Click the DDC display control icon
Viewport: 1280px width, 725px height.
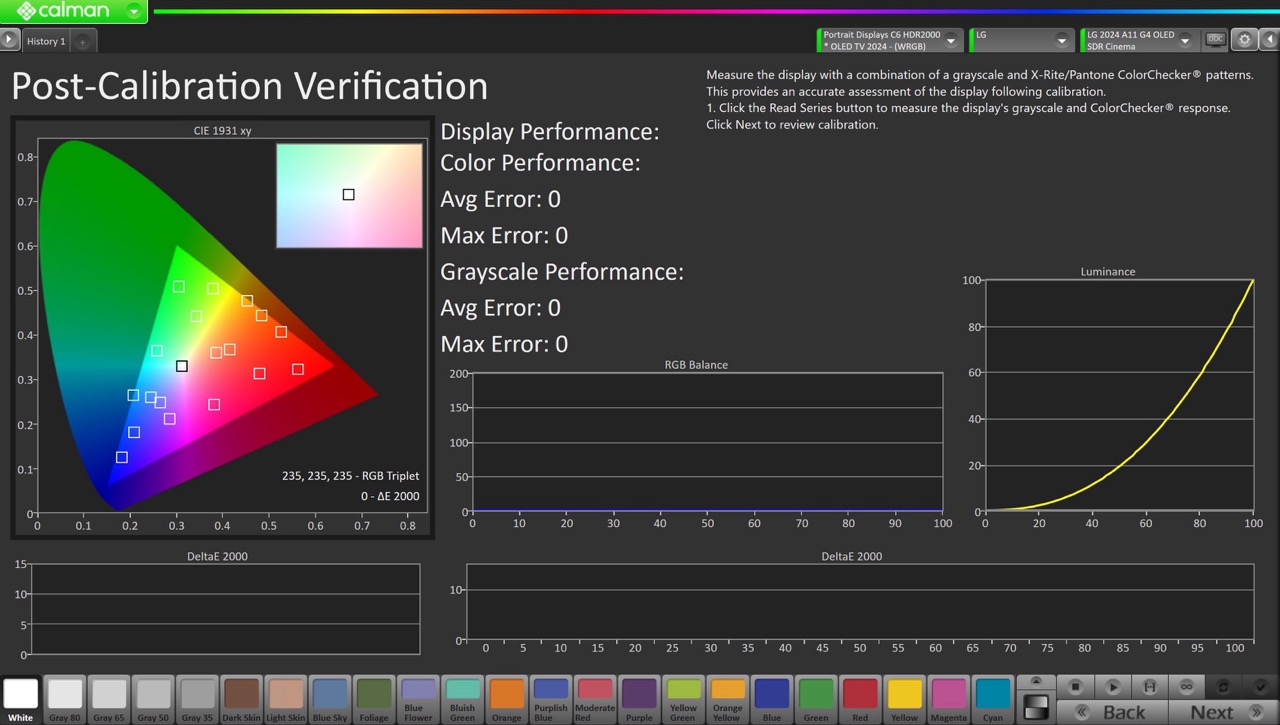coord(1215,40)
